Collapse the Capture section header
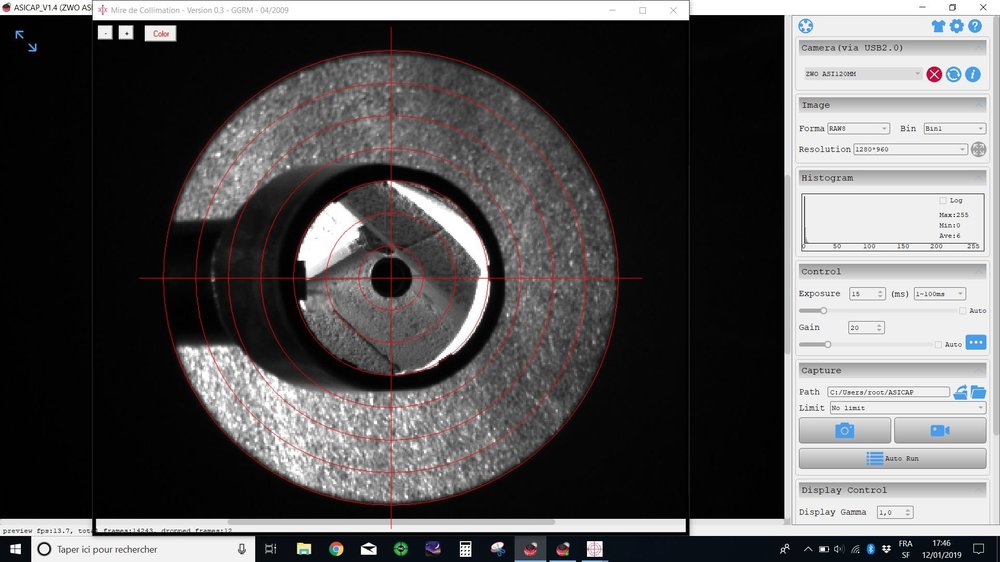The image size is (1000, 562). (x=892, y=371)
